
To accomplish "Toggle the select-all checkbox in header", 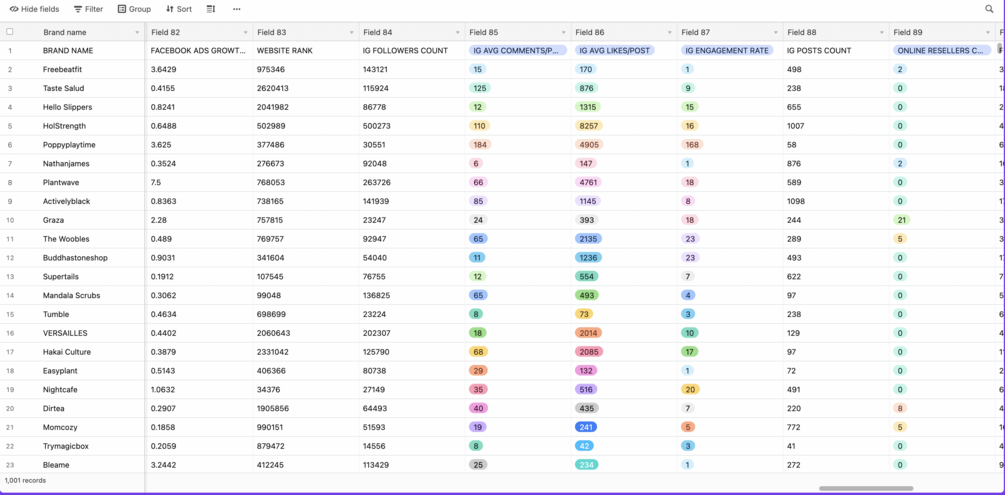I will [x=10, y=31].
